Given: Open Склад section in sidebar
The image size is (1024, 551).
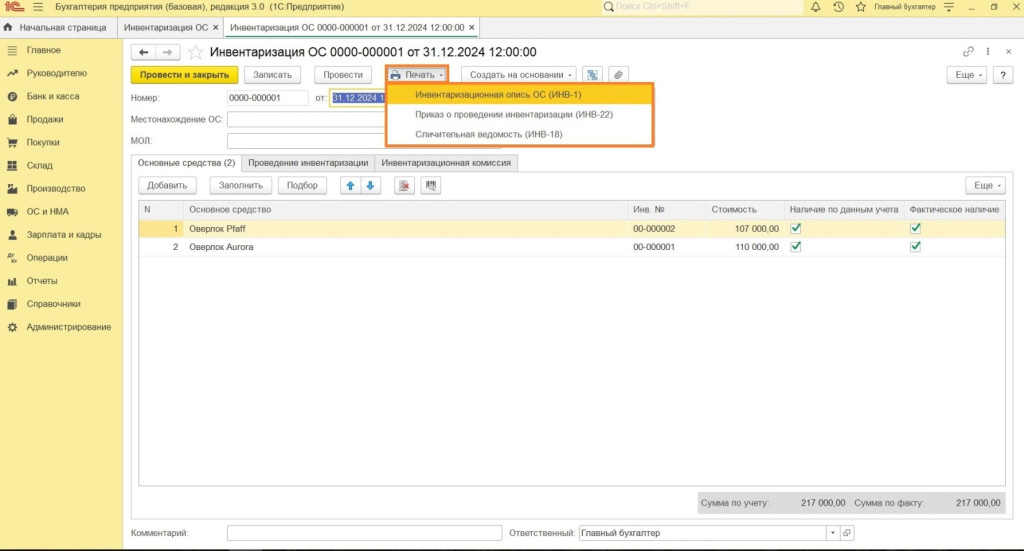Looking at the screenshot, I should click(39, 166).
